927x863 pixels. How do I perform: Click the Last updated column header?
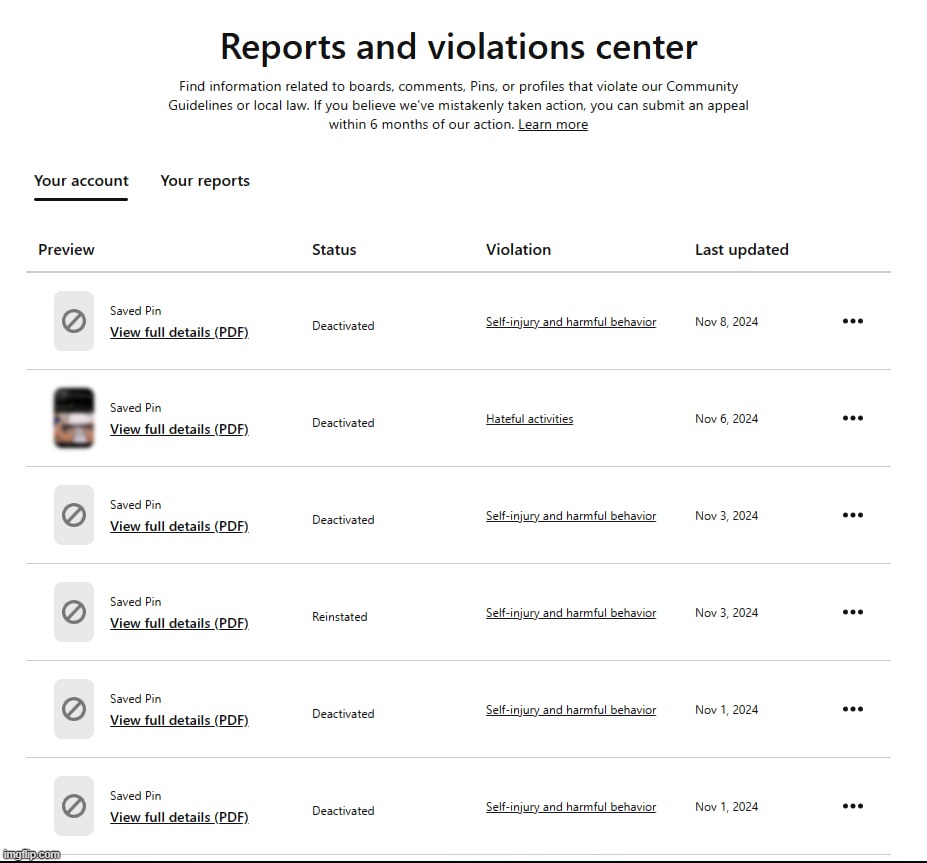pos(741,250)
